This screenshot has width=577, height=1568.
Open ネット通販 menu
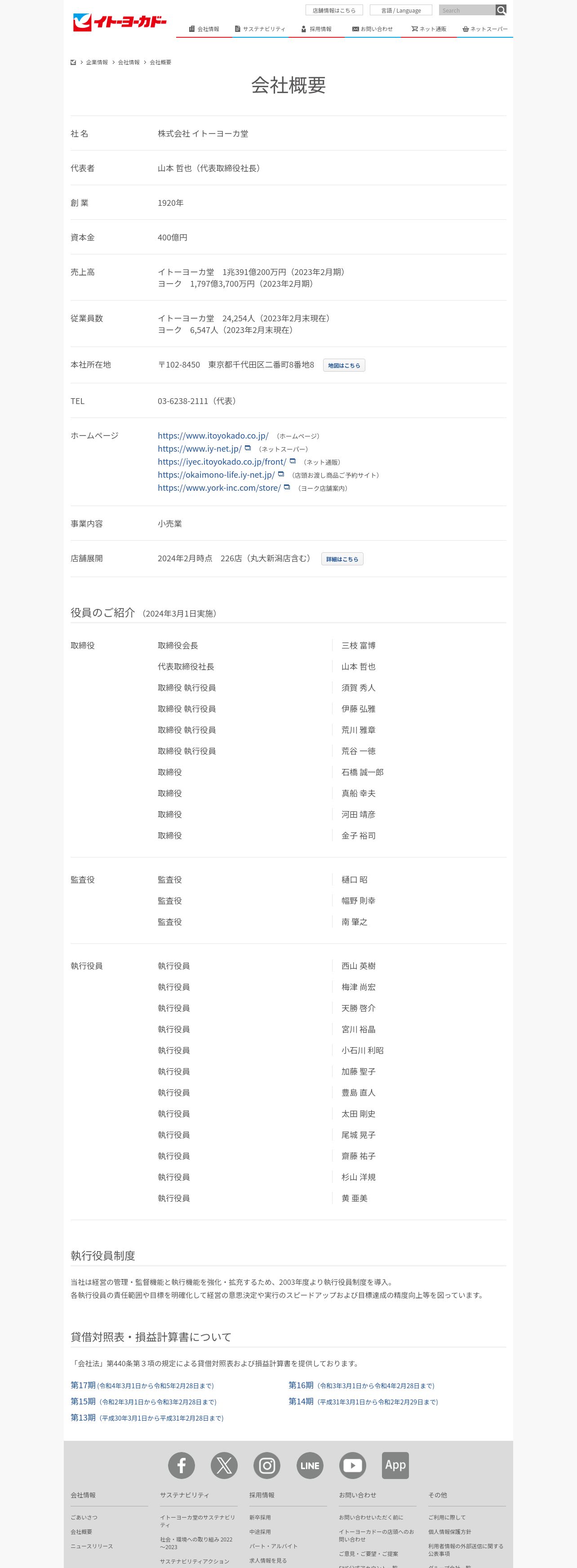point(429,29)
